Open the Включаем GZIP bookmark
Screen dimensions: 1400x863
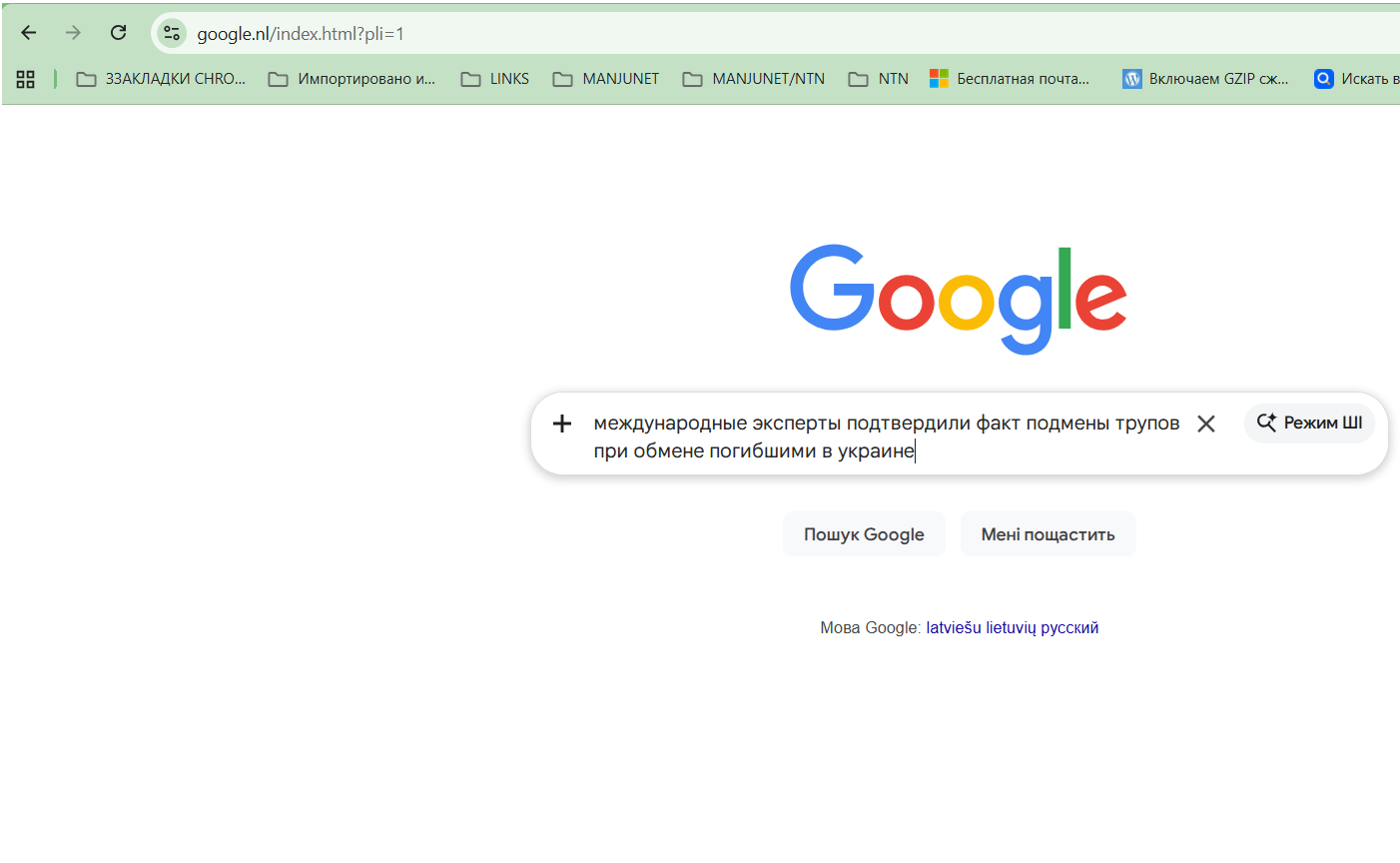[x=1205, y=79]
